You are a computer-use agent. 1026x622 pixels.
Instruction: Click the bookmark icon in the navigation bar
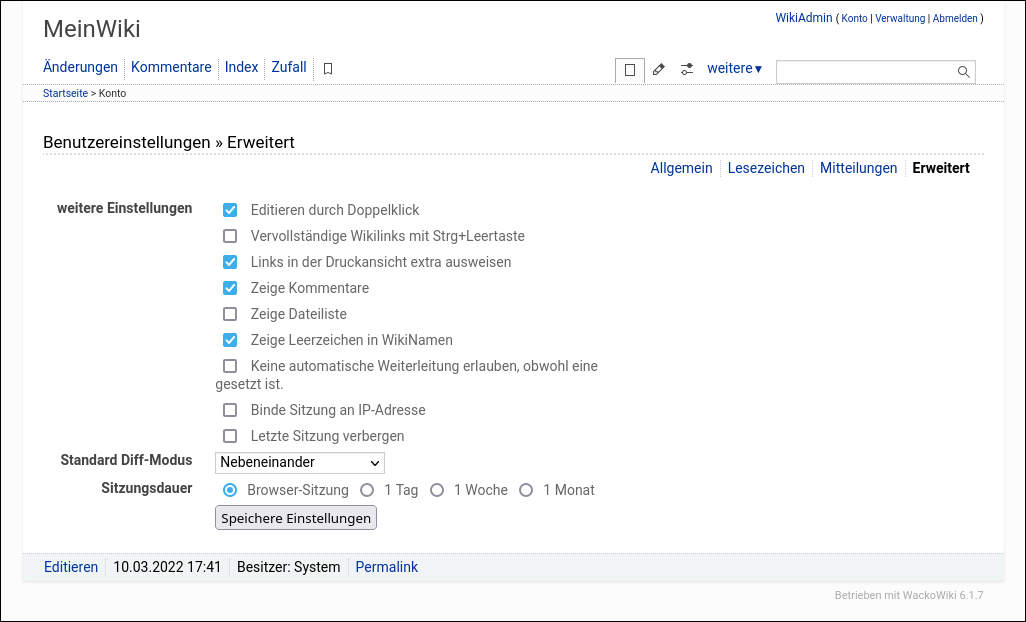point(327,68)
